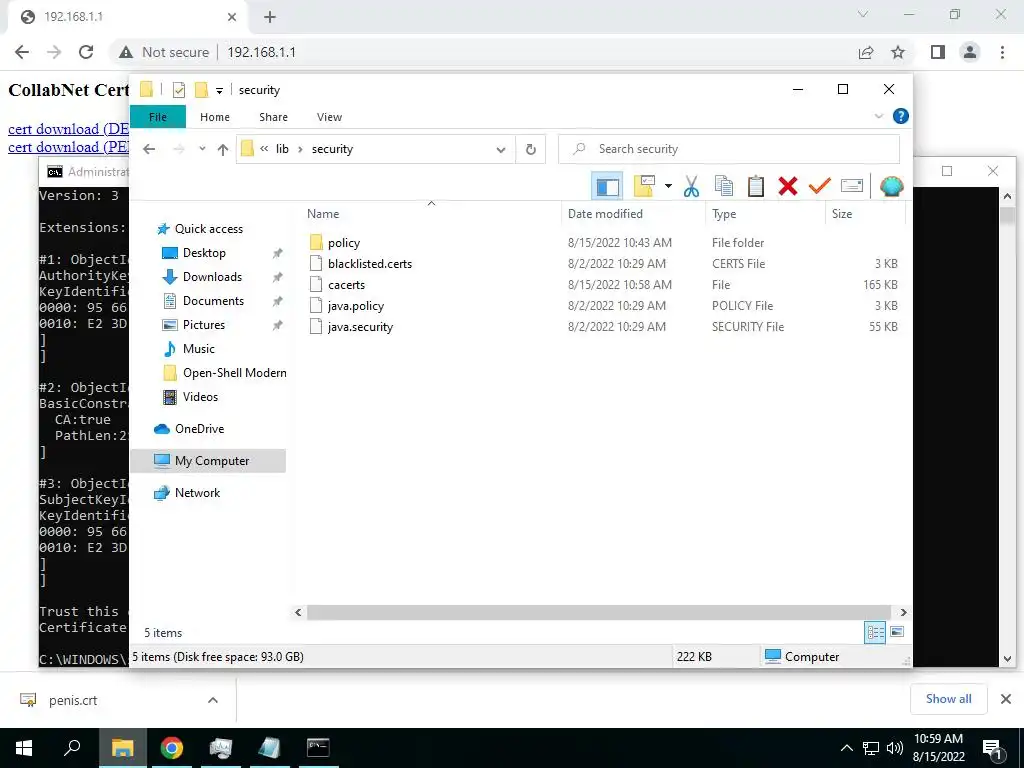Select Documents in navigation pane
1024x768 pixels.
coord(213,301)
